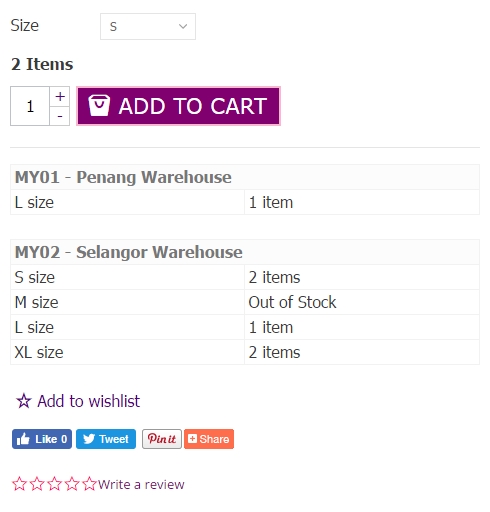490x512 pixels.
Task: Open the Size dropdown
Action: [x=148, y=26]
